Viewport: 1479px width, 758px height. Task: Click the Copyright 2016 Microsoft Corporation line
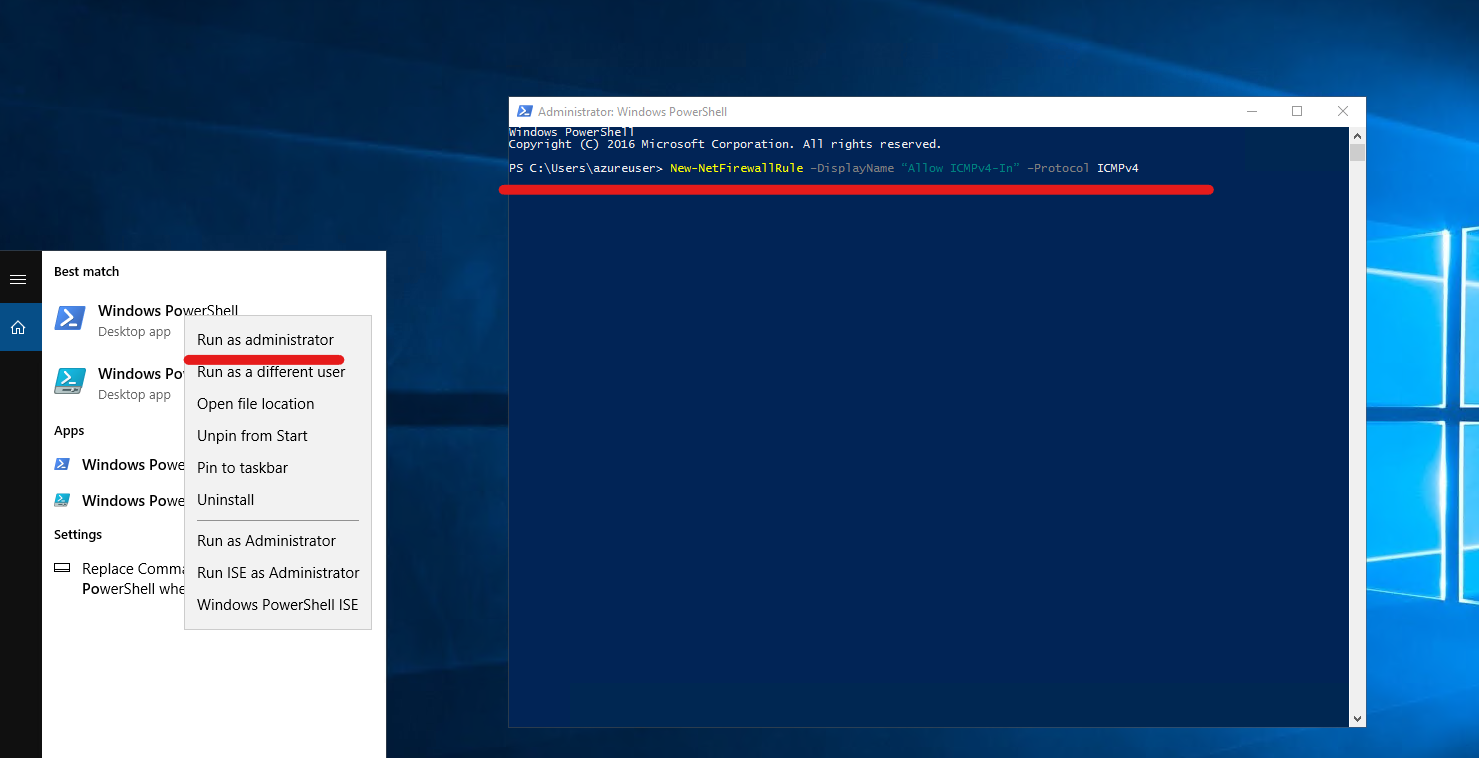tap(725, 144)
